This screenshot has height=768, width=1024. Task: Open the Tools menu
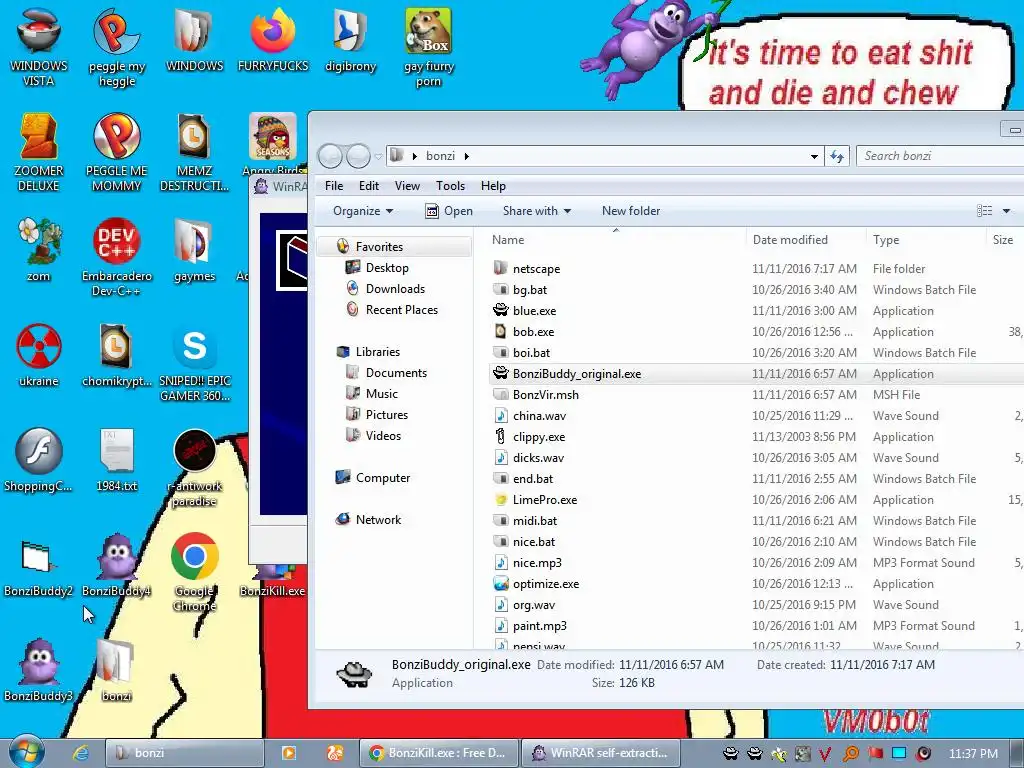coord(451,186)
